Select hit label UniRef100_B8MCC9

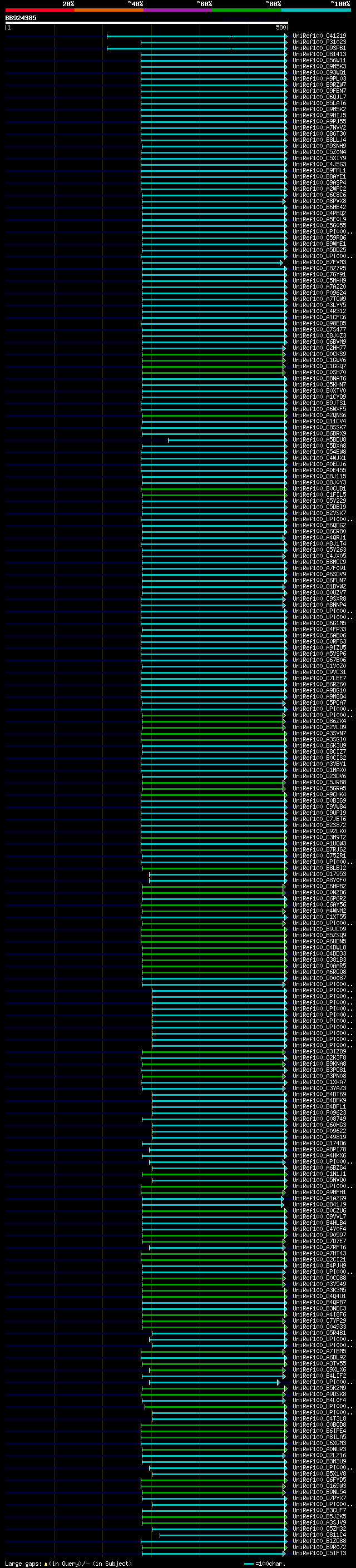tap(319, 562)
